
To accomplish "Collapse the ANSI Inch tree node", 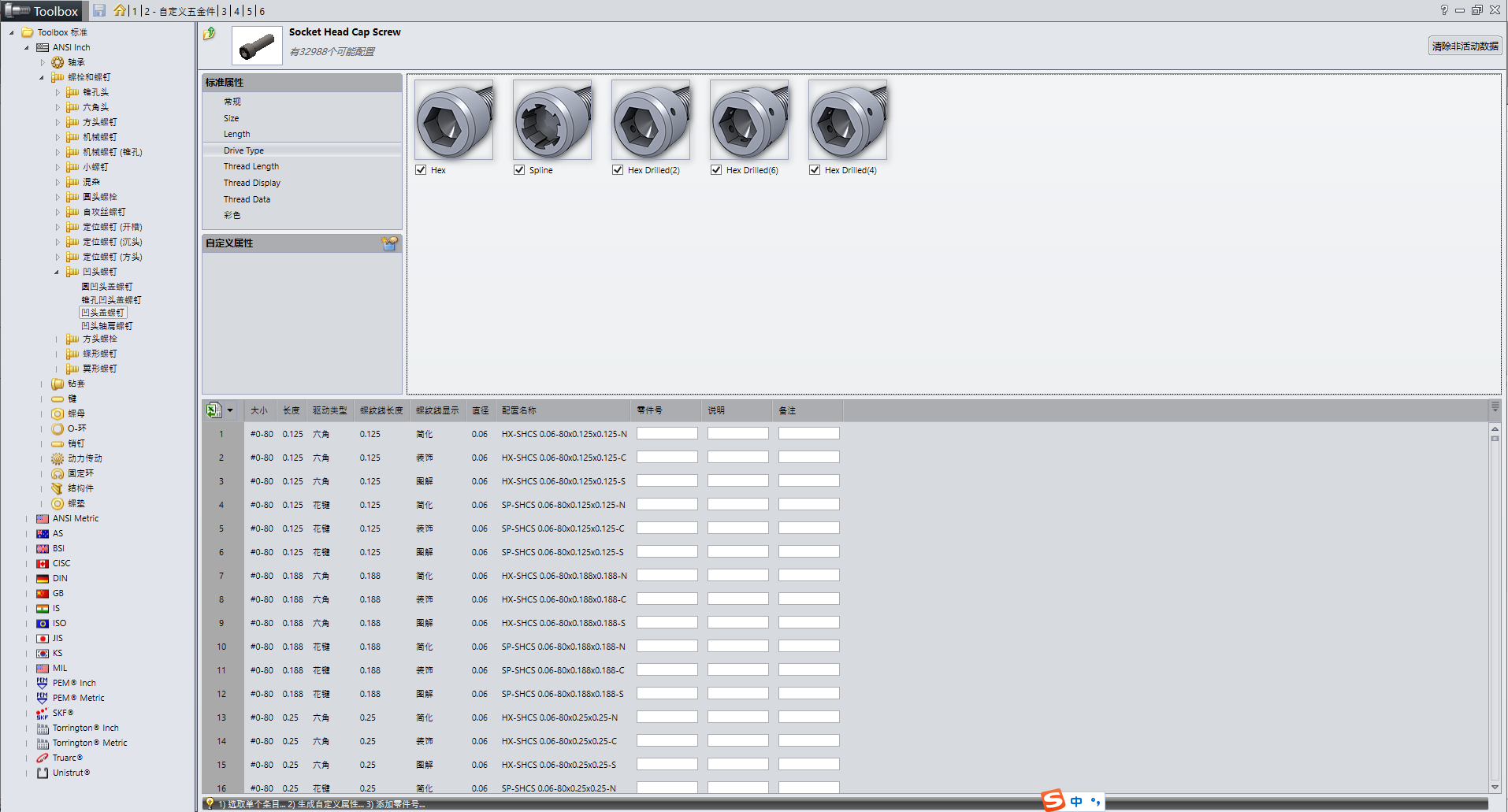I will click(27, 48).
